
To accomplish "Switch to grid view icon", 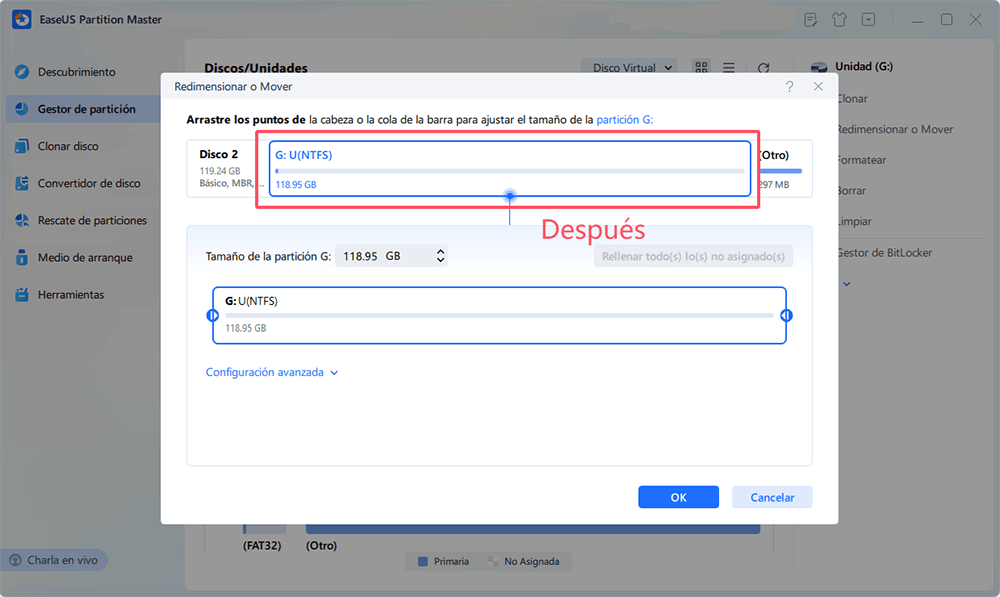I will [x=701, y=67].
